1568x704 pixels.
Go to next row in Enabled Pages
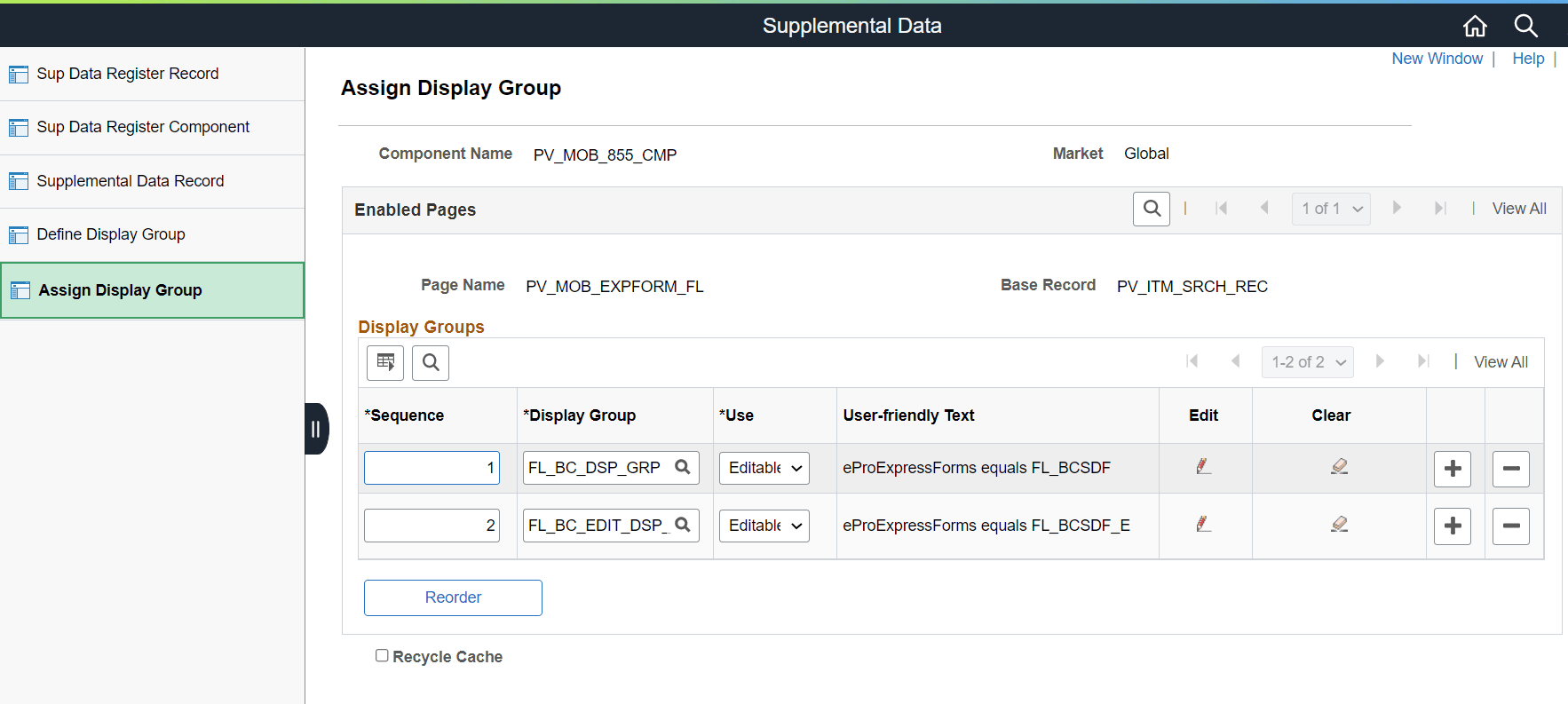coord(1397,208)
